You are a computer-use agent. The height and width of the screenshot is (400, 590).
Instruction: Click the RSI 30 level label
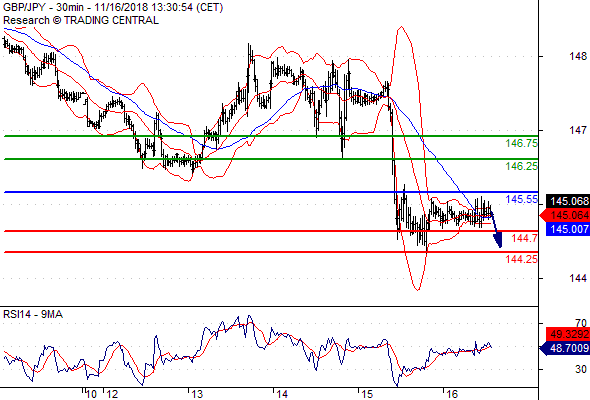[581, 369]
